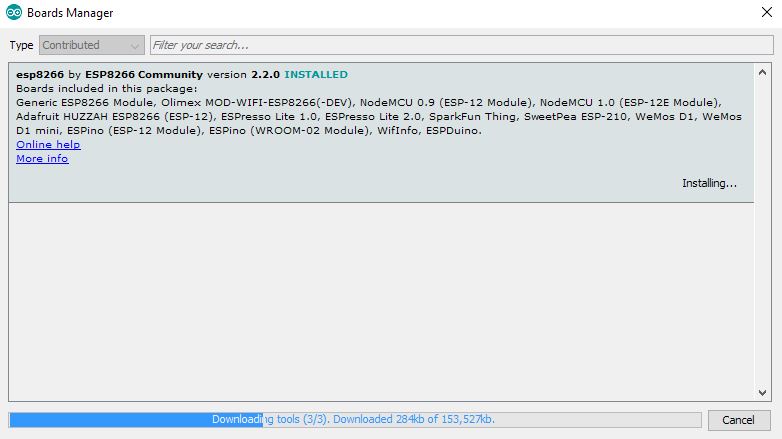This screenshot has height=439, width=782.
Task: Click the scrollbar up arrow
Action: coord(762,72)
